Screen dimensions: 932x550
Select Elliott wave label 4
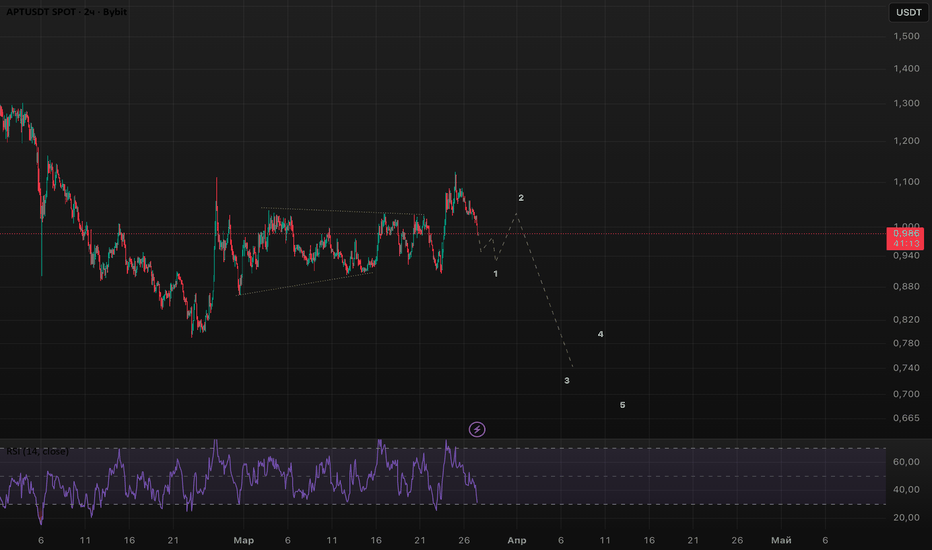(x=600, y=334)
